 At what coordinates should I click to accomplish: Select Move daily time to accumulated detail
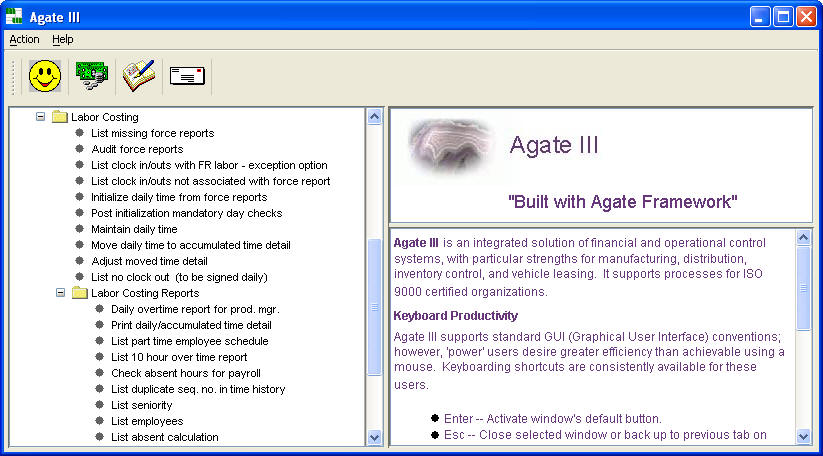tap(191, 245)
